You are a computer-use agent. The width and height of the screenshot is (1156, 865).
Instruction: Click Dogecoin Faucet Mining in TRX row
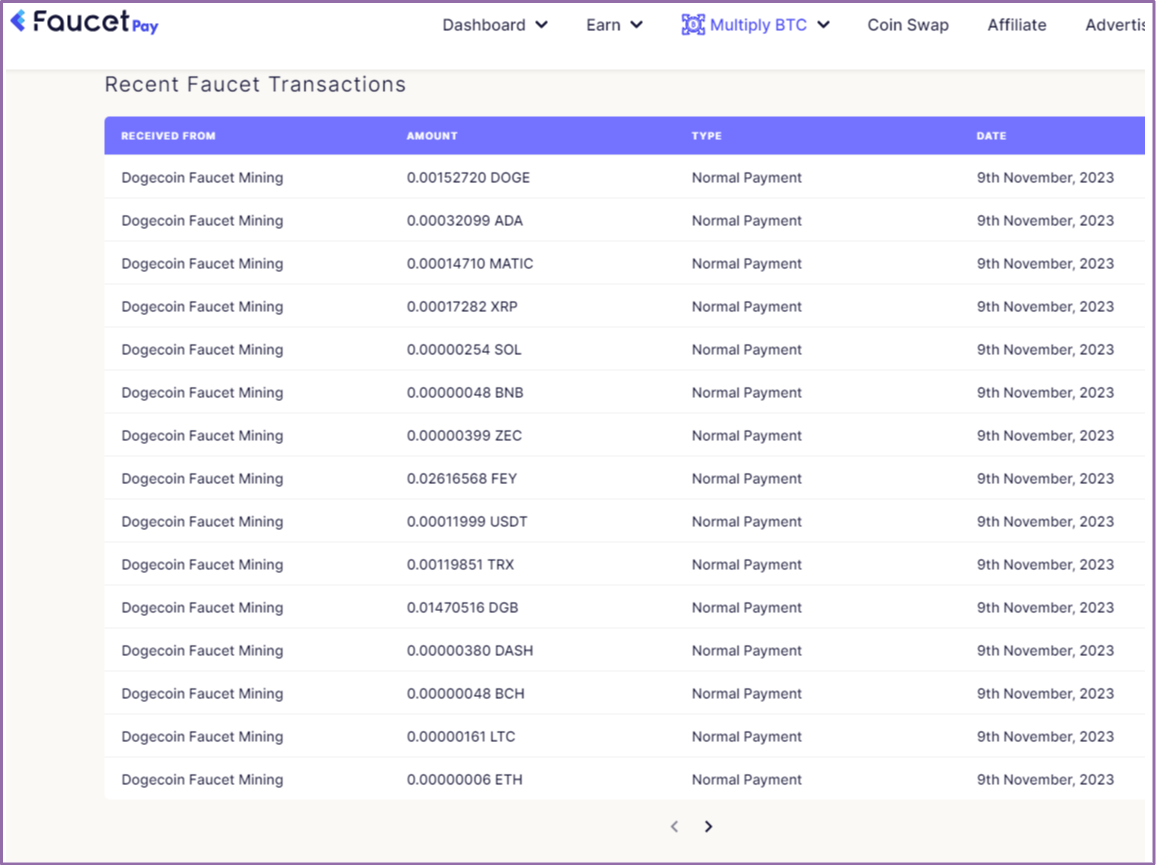pos(202,565)
